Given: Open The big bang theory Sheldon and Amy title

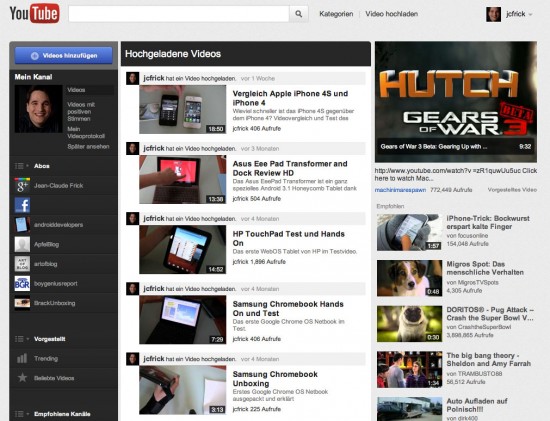Looking at the screenshot, I should point(488,359).
